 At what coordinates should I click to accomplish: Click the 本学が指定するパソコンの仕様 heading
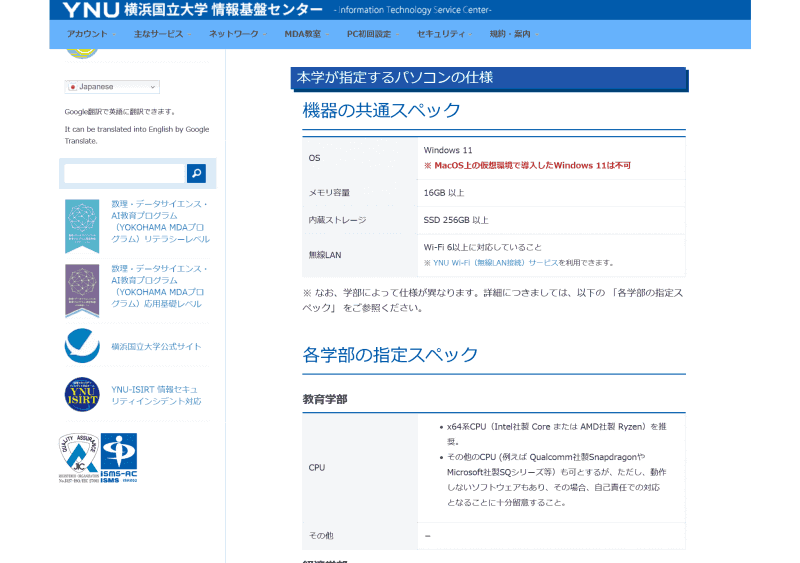pos(394,78)
